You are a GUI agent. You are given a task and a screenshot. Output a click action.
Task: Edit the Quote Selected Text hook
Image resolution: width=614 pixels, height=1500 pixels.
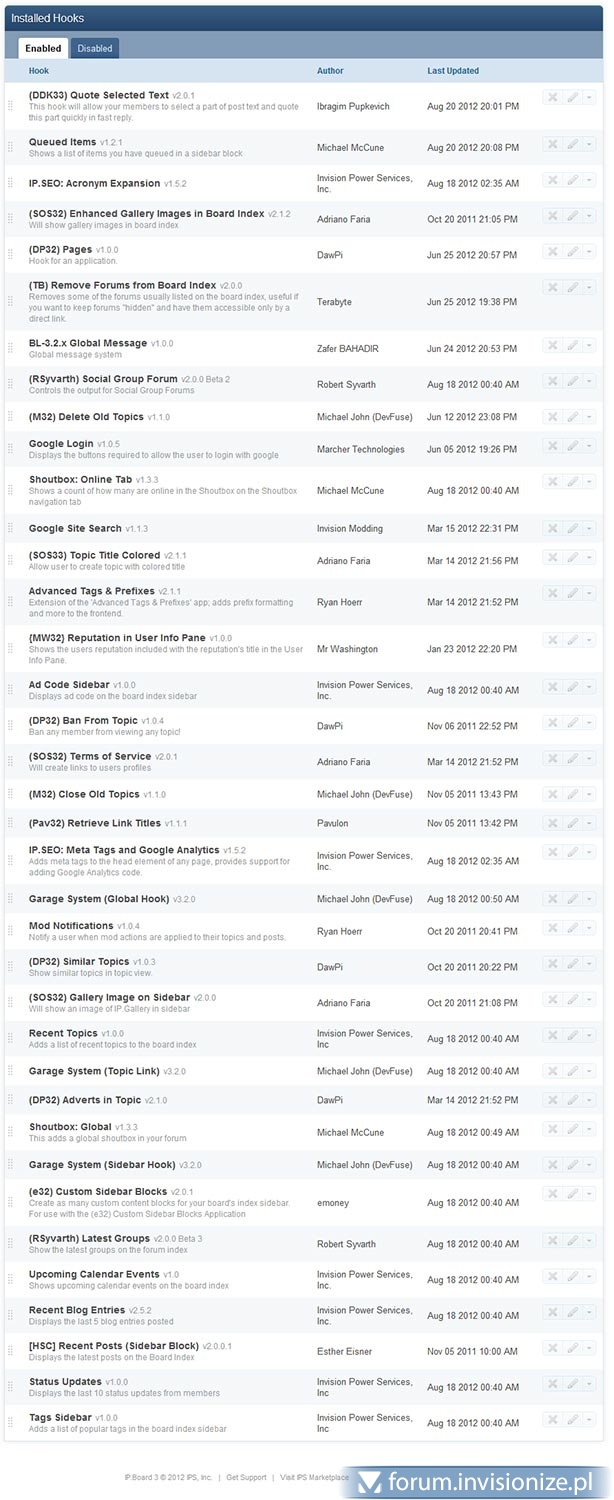572,97
